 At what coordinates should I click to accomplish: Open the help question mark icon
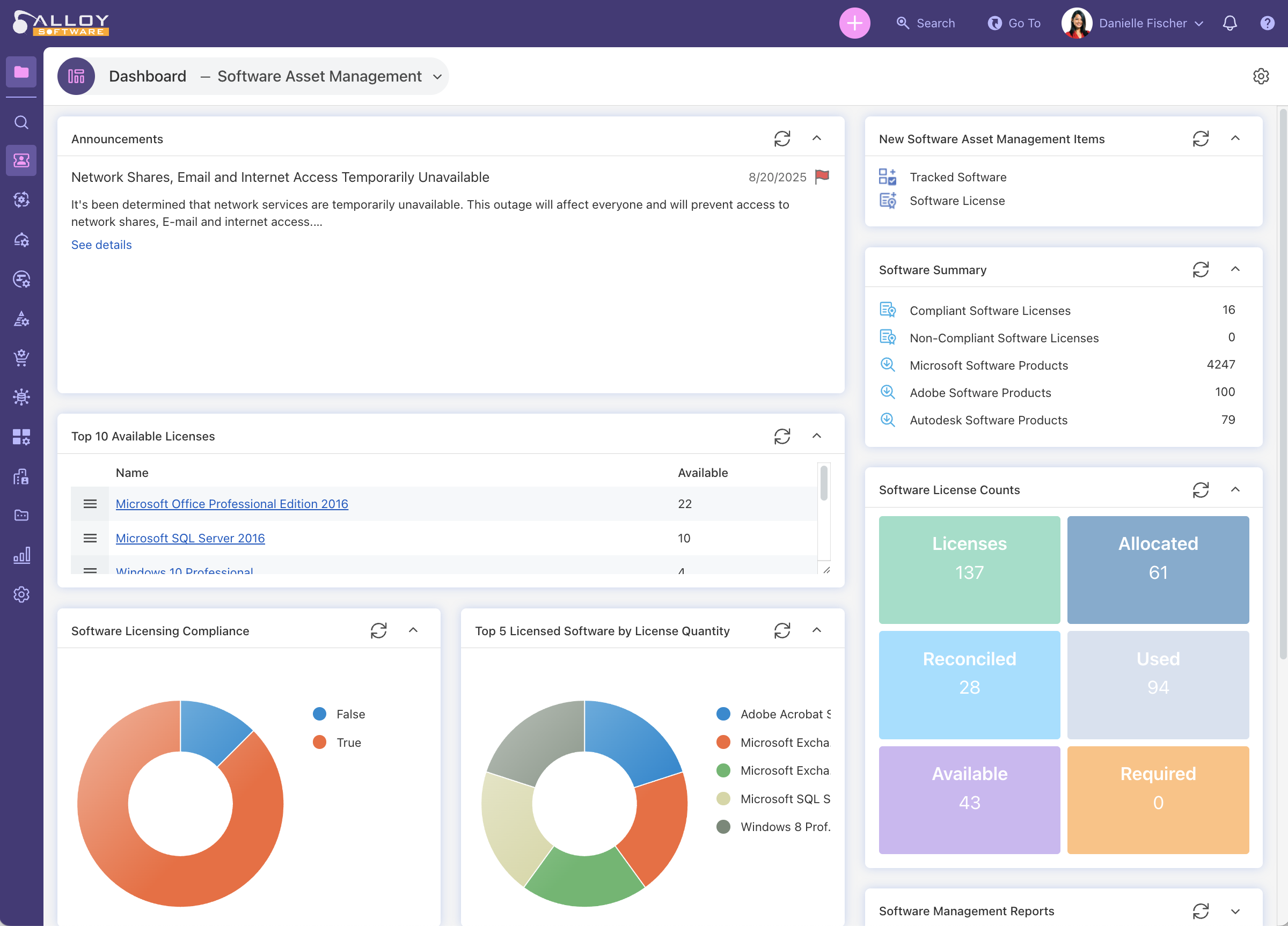pos(1267,23)
